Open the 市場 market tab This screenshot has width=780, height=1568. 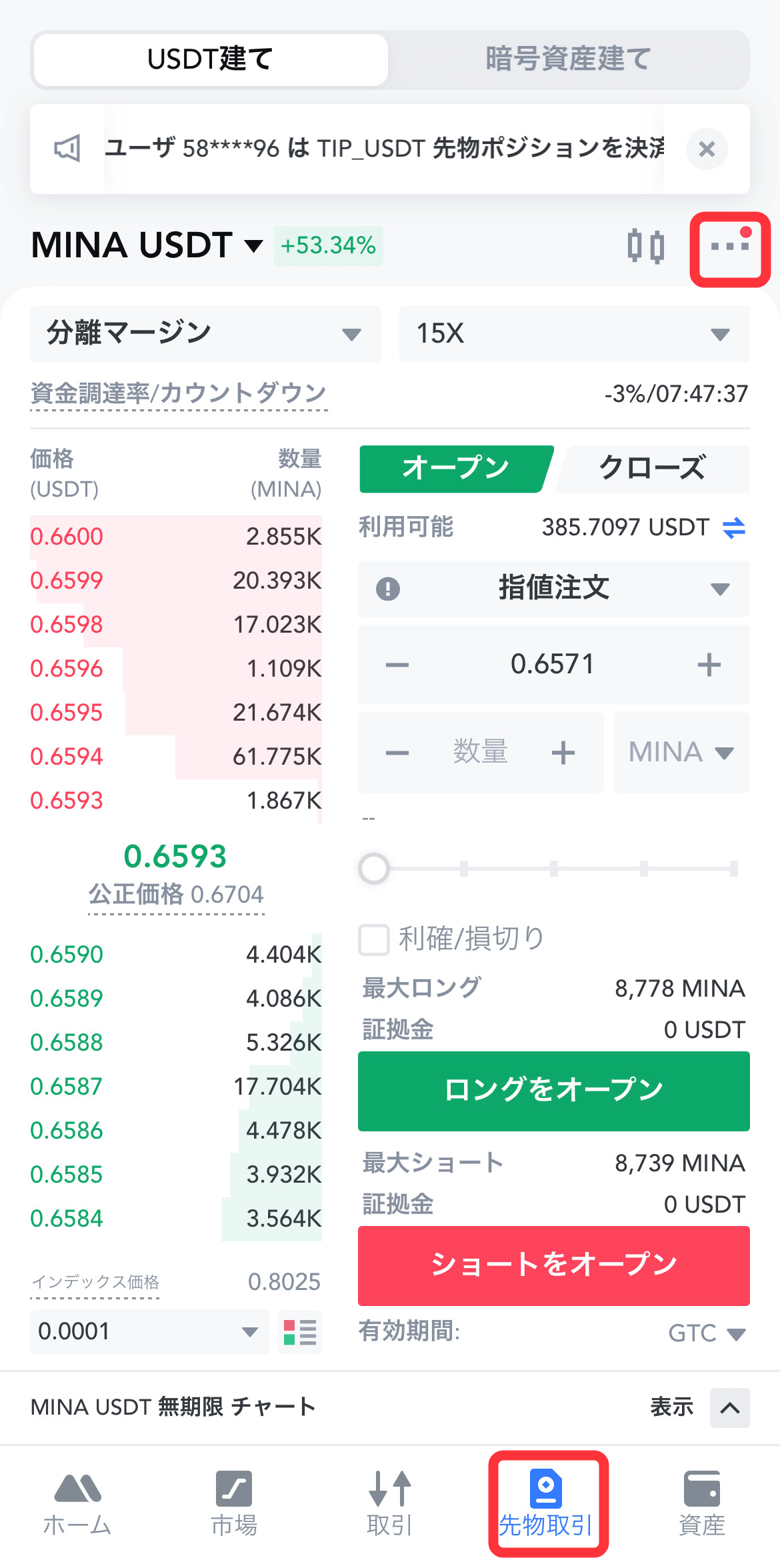[x=234, y=1504]
